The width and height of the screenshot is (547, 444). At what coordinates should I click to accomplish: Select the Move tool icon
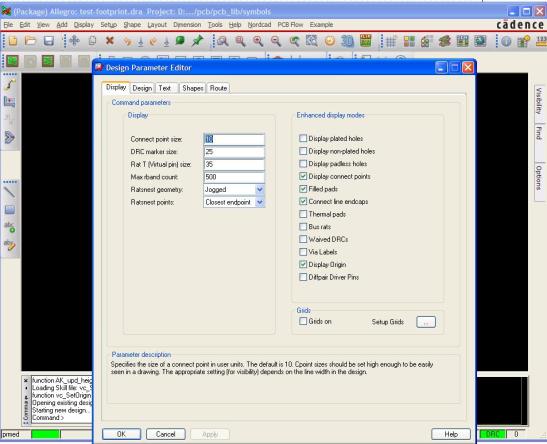point(74,41)
